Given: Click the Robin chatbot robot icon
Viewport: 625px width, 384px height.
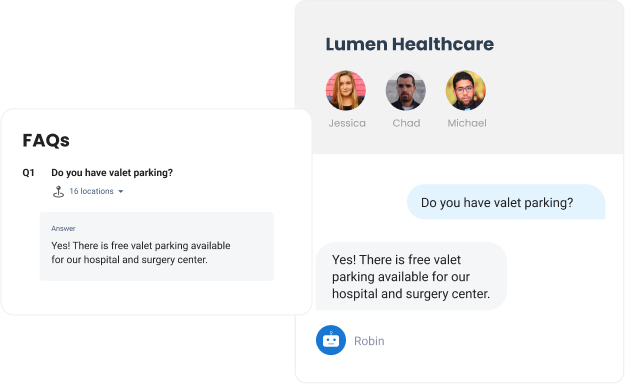Looking at the screenshot, I should point(331,340).
